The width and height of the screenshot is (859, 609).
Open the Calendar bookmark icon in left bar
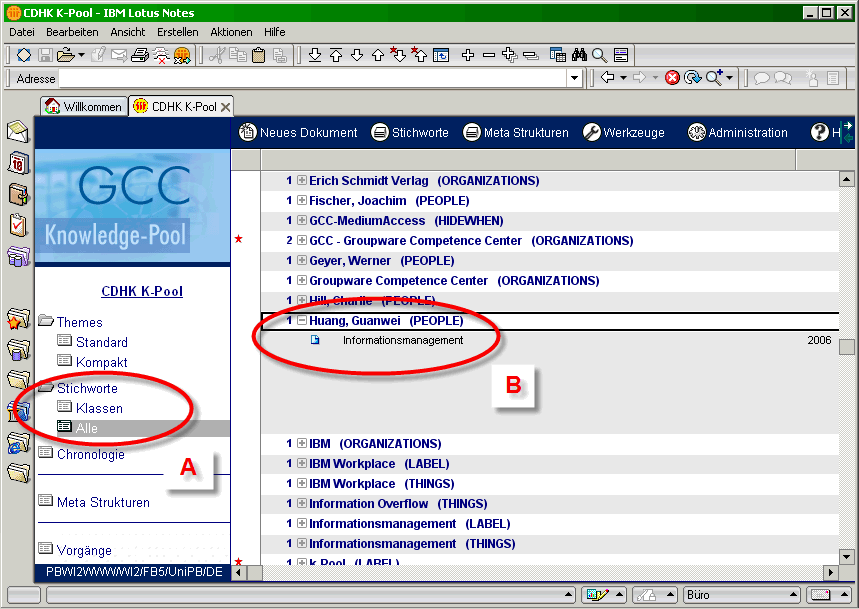18,163
